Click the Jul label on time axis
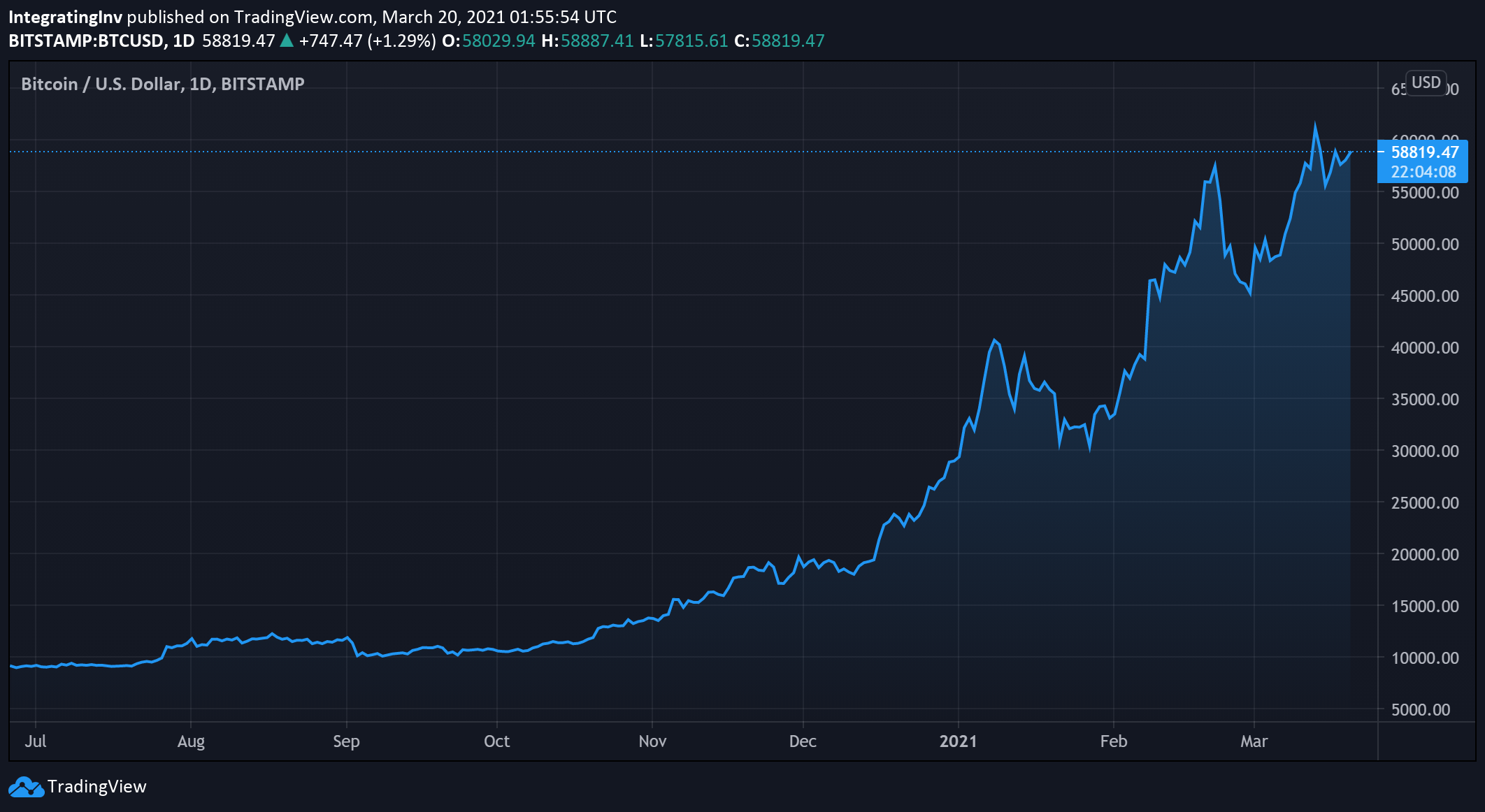 point(36,741)
